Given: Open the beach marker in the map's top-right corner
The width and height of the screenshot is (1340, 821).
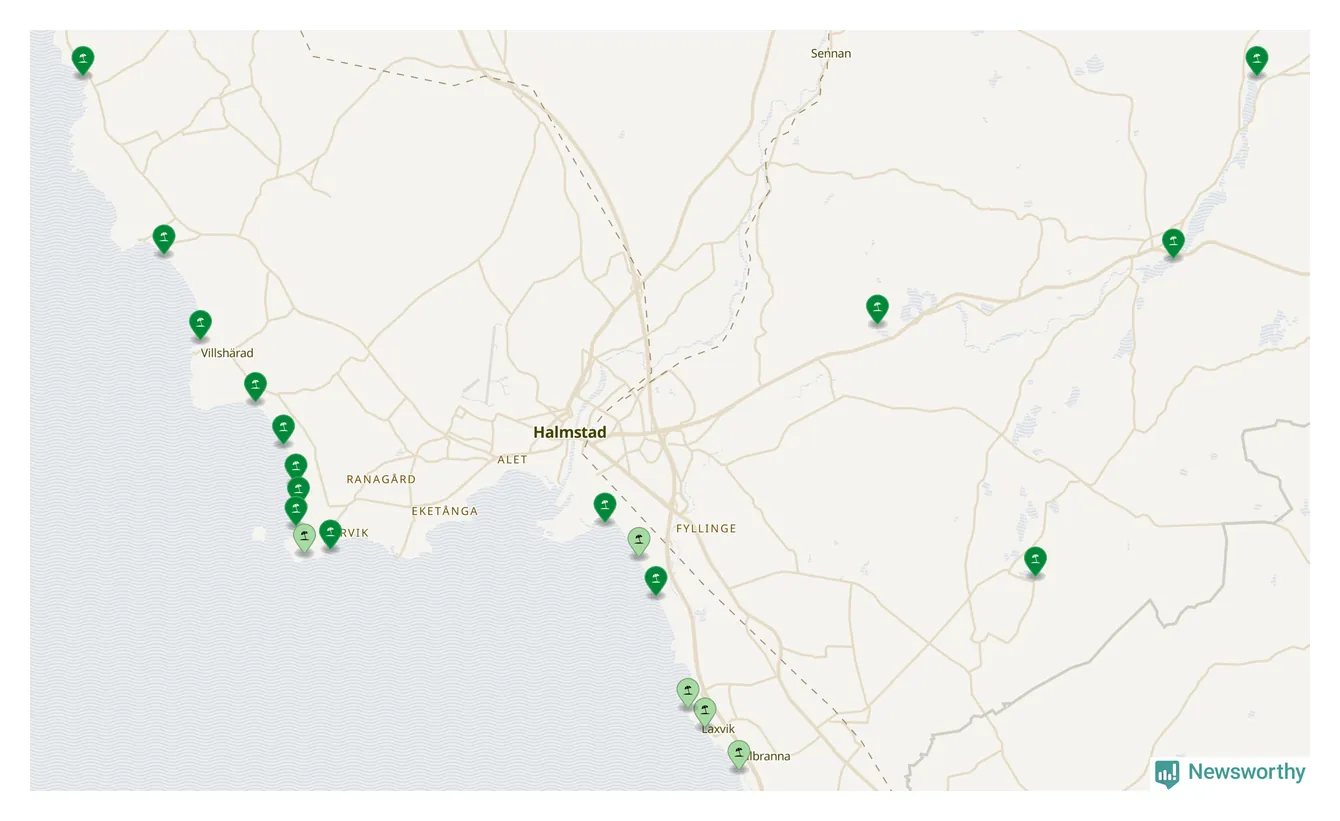Looking at the screenshot, I should pyautogui.click(x=1257, y=60).
